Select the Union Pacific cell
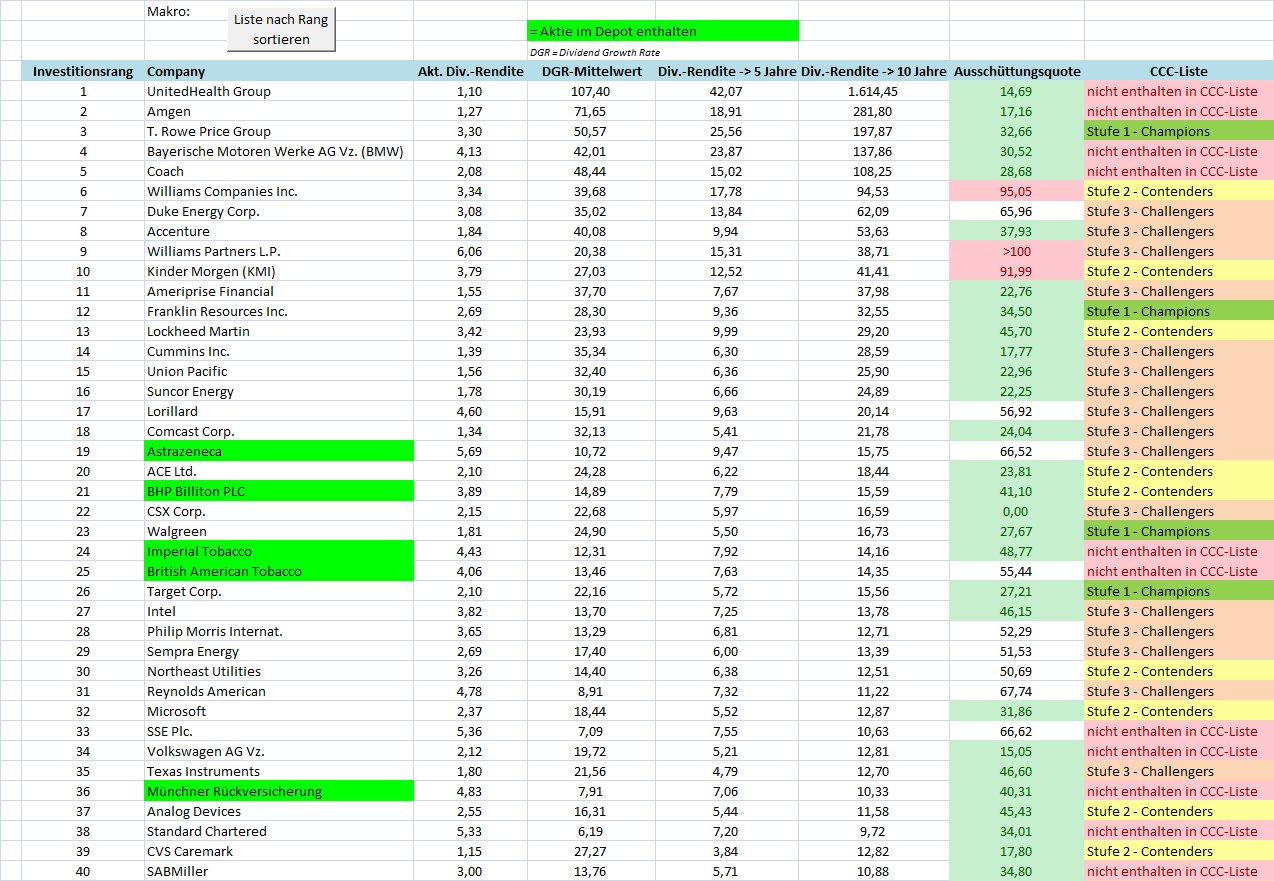 coord(279,371)
